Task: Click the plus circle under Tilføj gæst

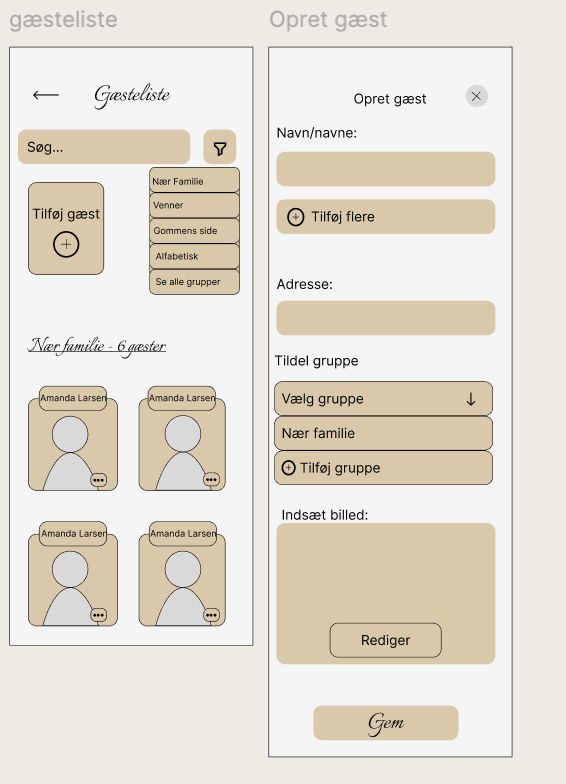Action: [66, 244]
